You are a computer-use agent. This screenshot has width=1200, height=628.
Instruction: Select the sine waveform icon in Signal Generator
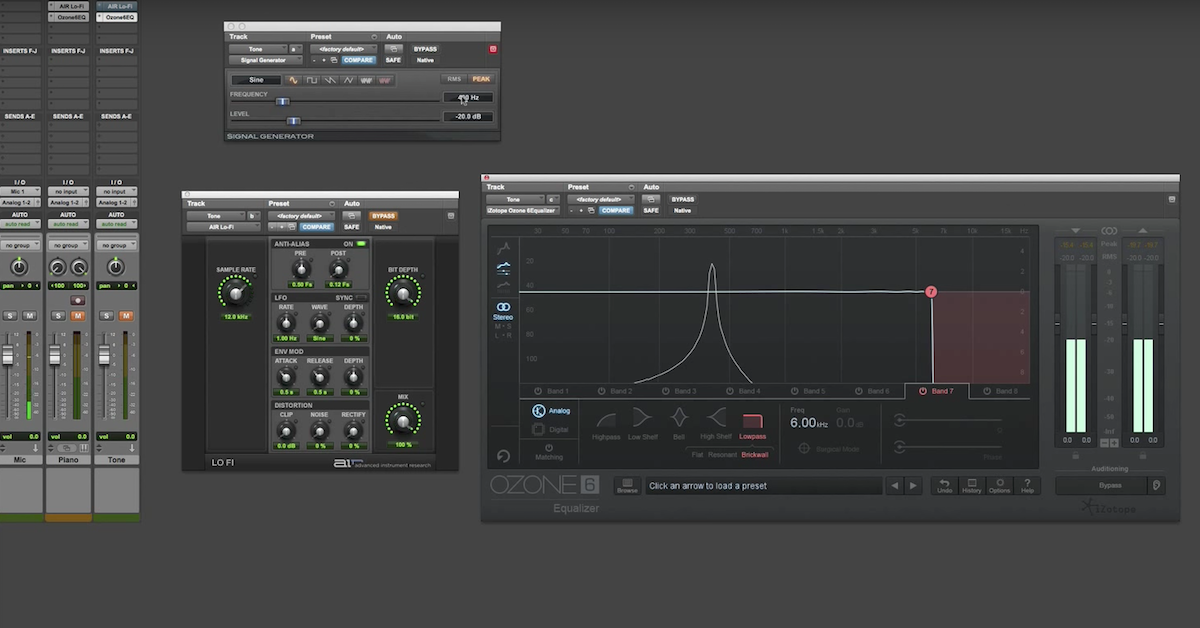[293, 80]
